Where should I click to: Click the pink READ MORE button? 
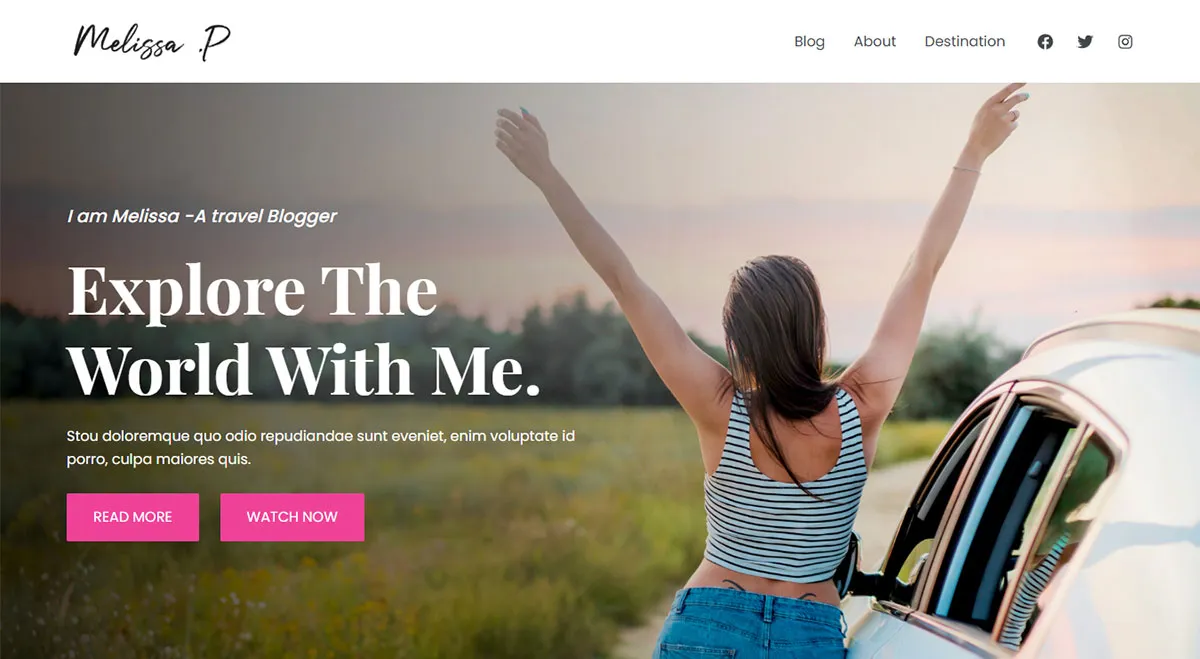133,517
